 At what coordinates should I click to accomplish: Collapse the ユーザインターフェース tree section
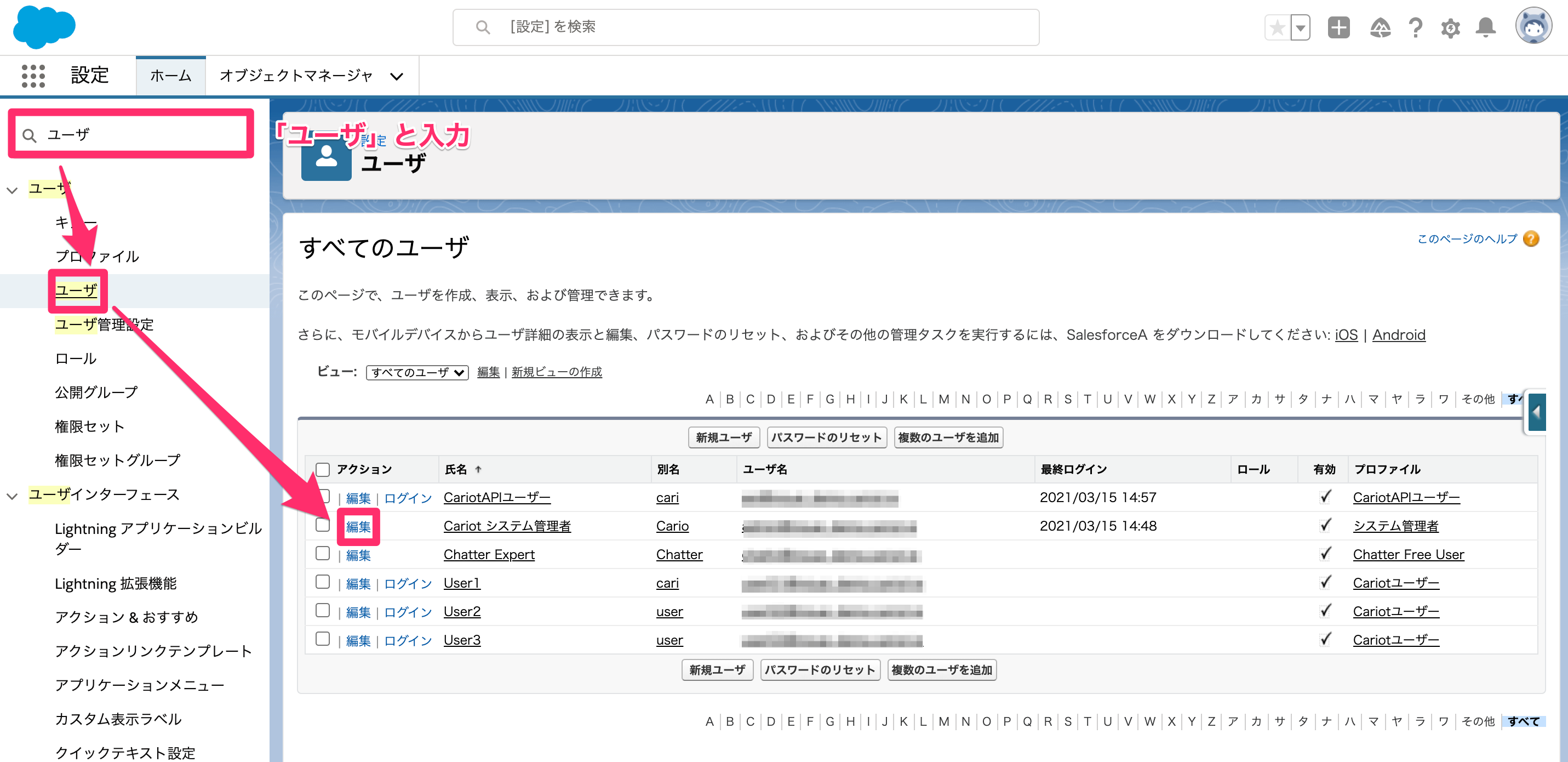12,495
